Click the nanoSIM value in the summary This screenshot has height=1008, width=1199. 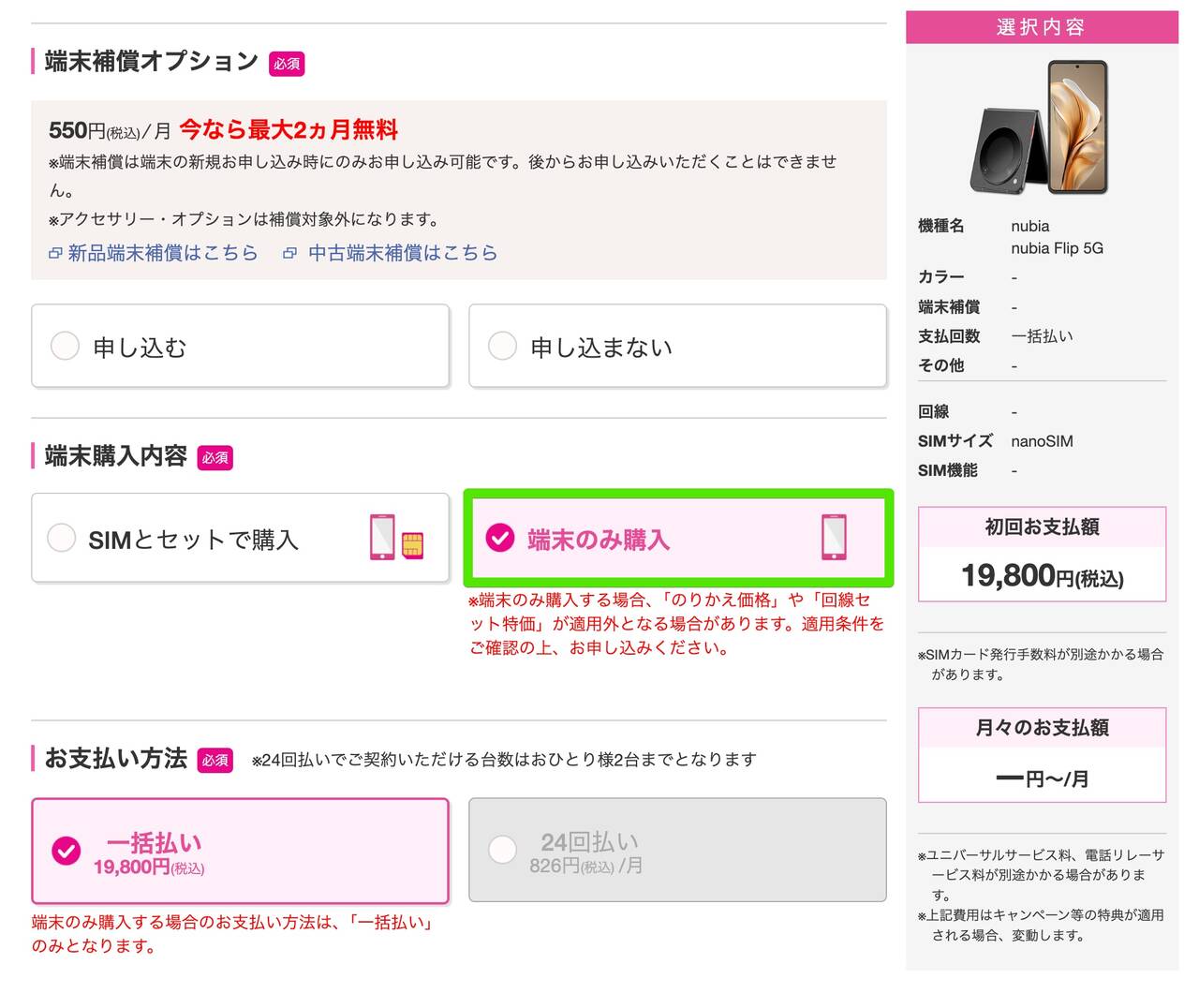tap(1042, 441)
